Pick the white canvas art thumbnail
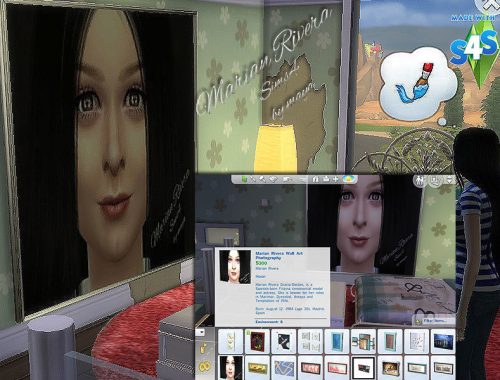 coord(416,341)
